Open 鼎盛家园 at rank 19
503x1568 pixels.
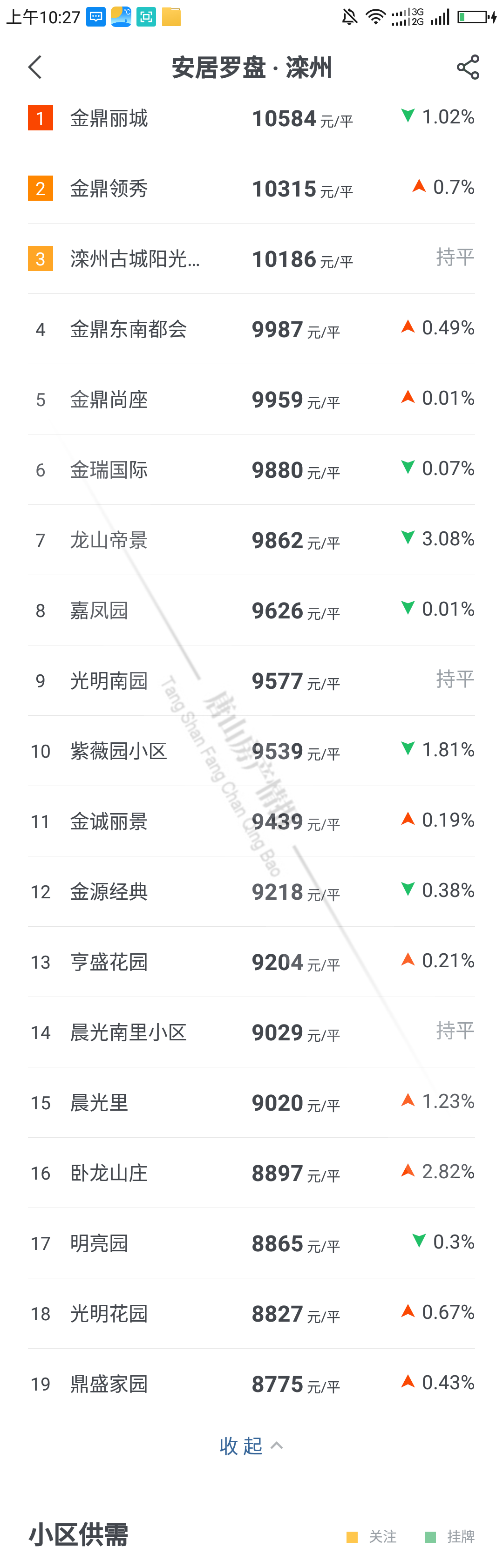click(109, 1384)
